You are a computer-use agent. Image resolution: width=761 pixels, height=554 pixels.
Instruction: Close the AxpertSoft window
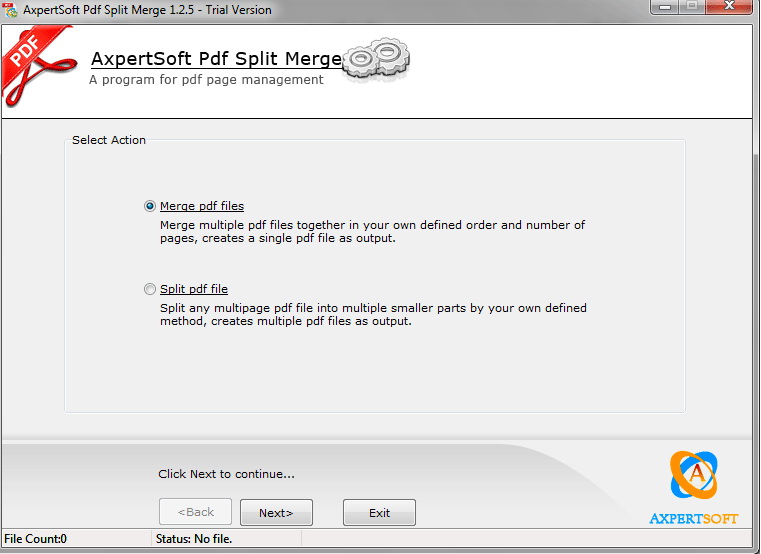pyautogui.click(x=729, y=6)
